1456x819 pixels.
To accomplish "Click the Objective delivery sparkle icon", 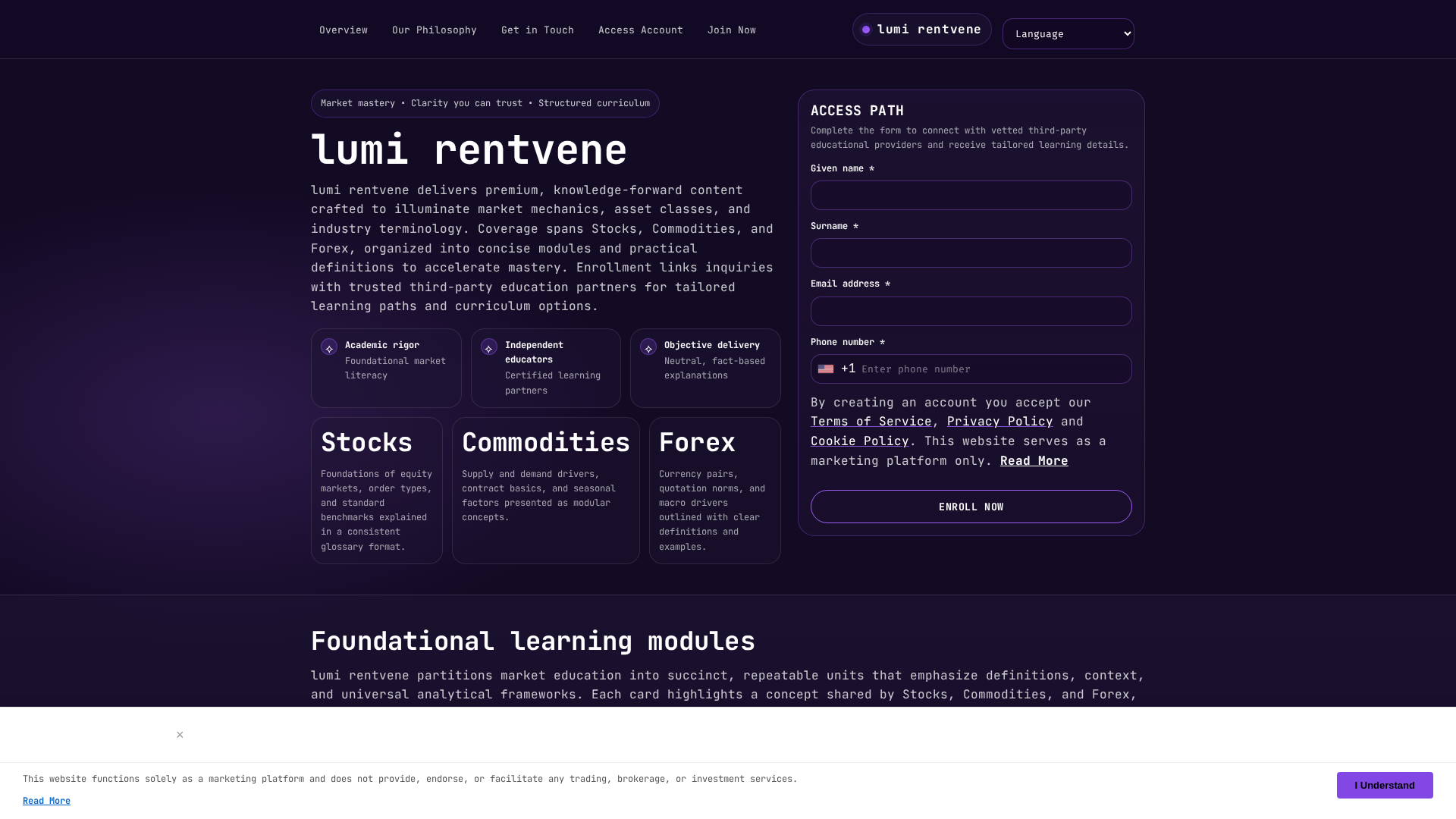I will pos(648,347).
